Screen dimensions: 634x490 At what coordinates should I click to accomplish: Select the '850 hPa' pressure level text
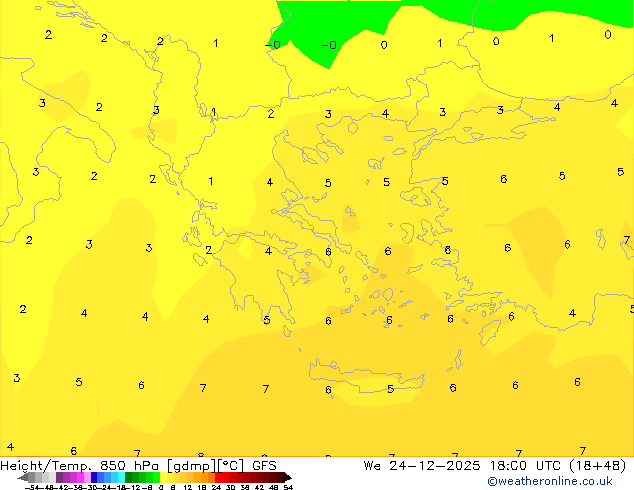point(129,466)
